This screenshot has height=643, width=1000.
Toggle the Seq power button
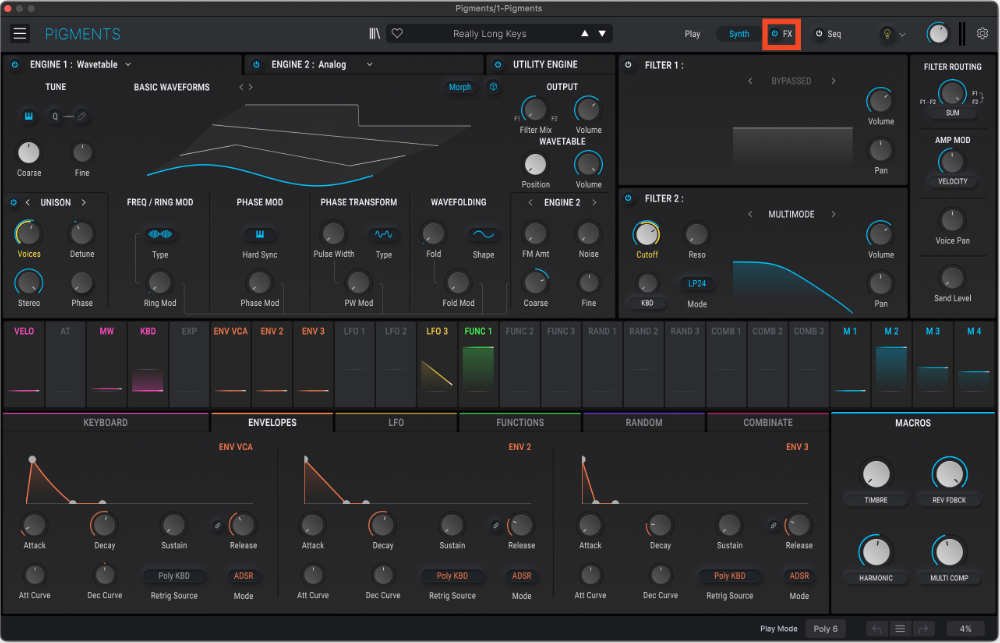pyautogui.click(x=819, y=34)
